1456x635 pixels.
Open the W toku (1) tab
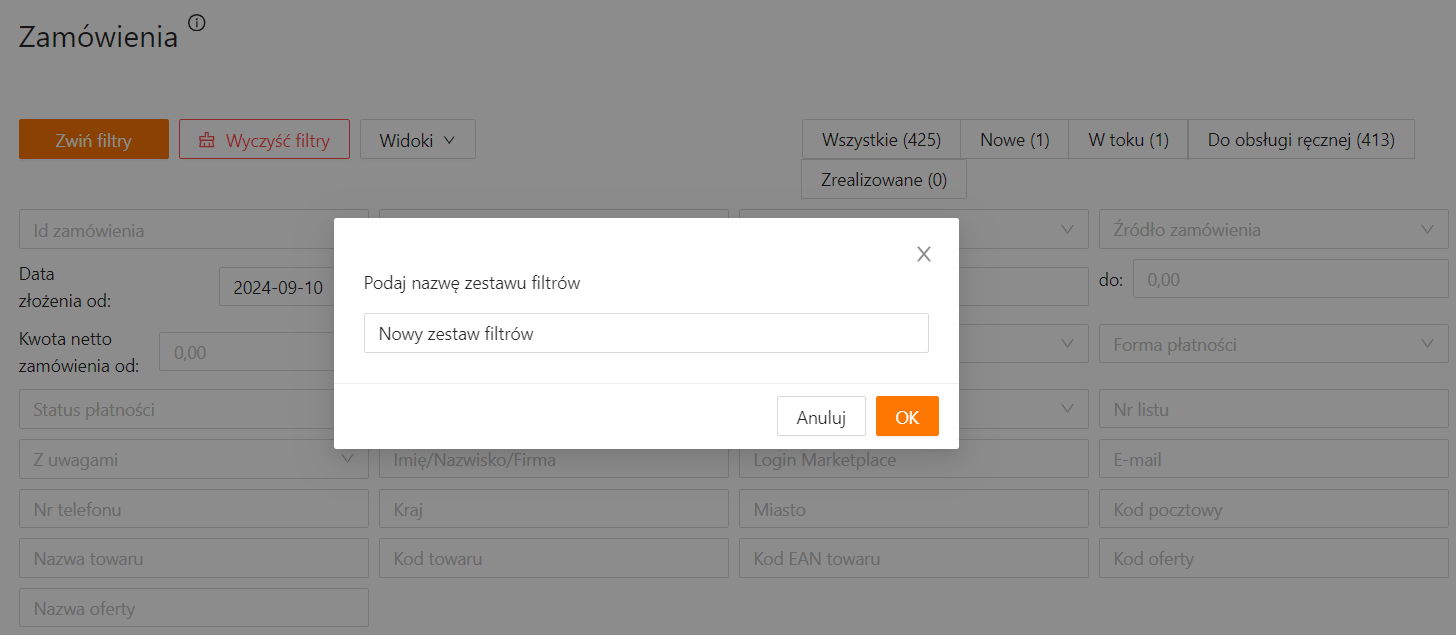[1128, 140]
